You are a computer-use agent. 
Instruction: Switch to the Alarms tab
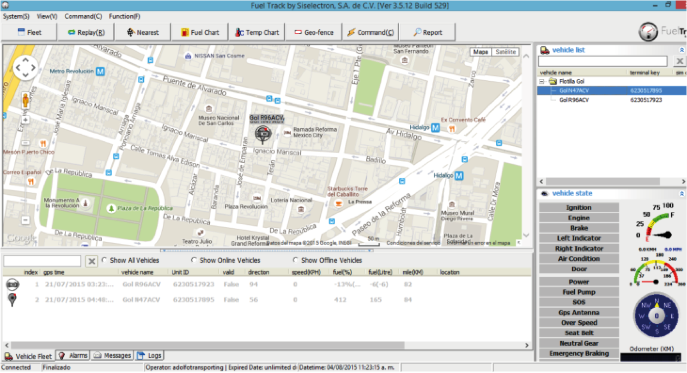point(74,355)
